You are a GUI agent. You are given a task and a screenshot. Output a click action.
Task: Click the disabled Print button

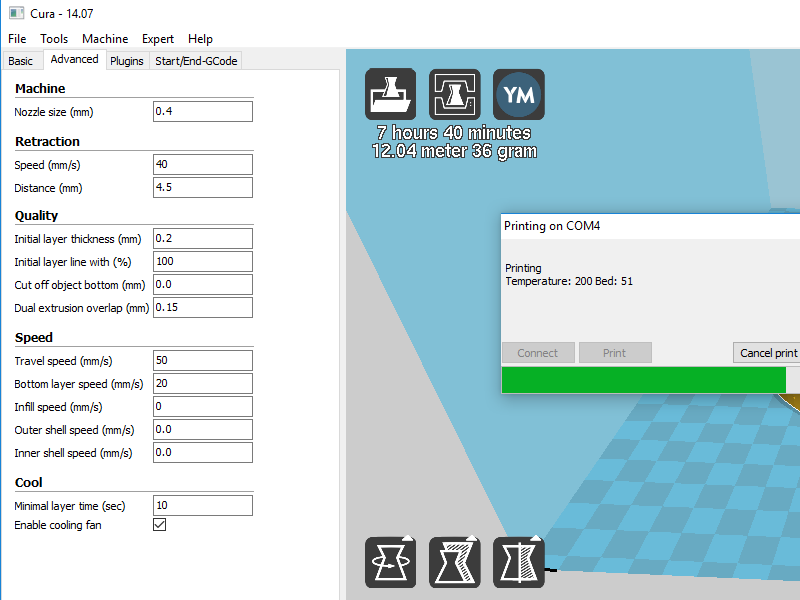click(615, 353)
